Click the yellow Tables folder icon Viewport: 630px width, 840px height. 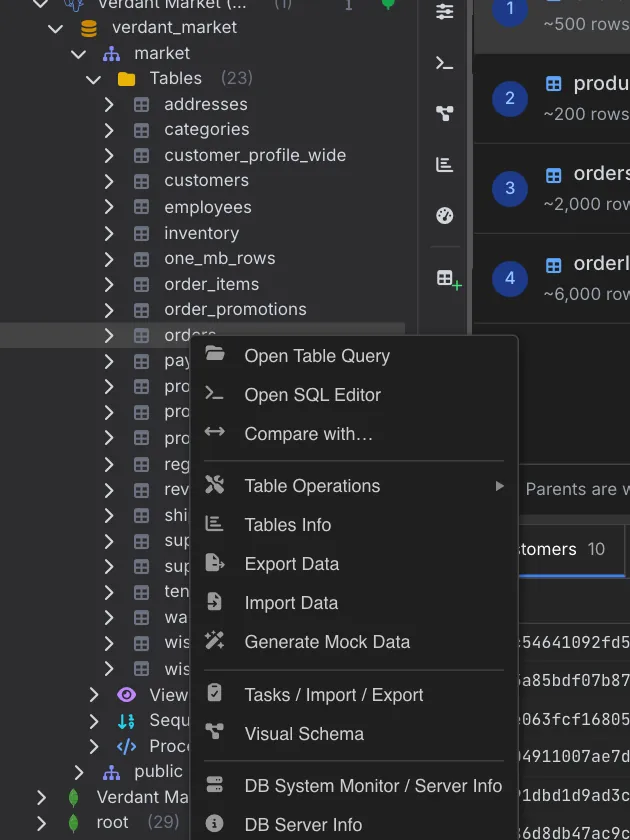coord(126,79)
